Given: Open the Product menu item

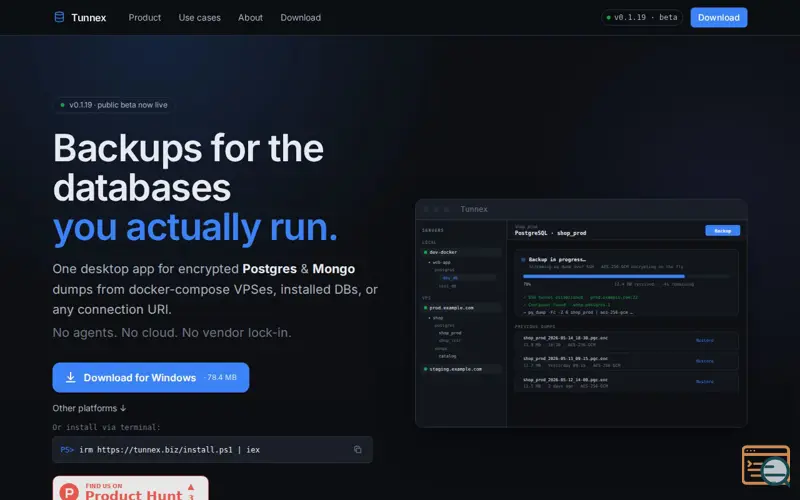Looking at the screenshot, I should click(144, 17).
